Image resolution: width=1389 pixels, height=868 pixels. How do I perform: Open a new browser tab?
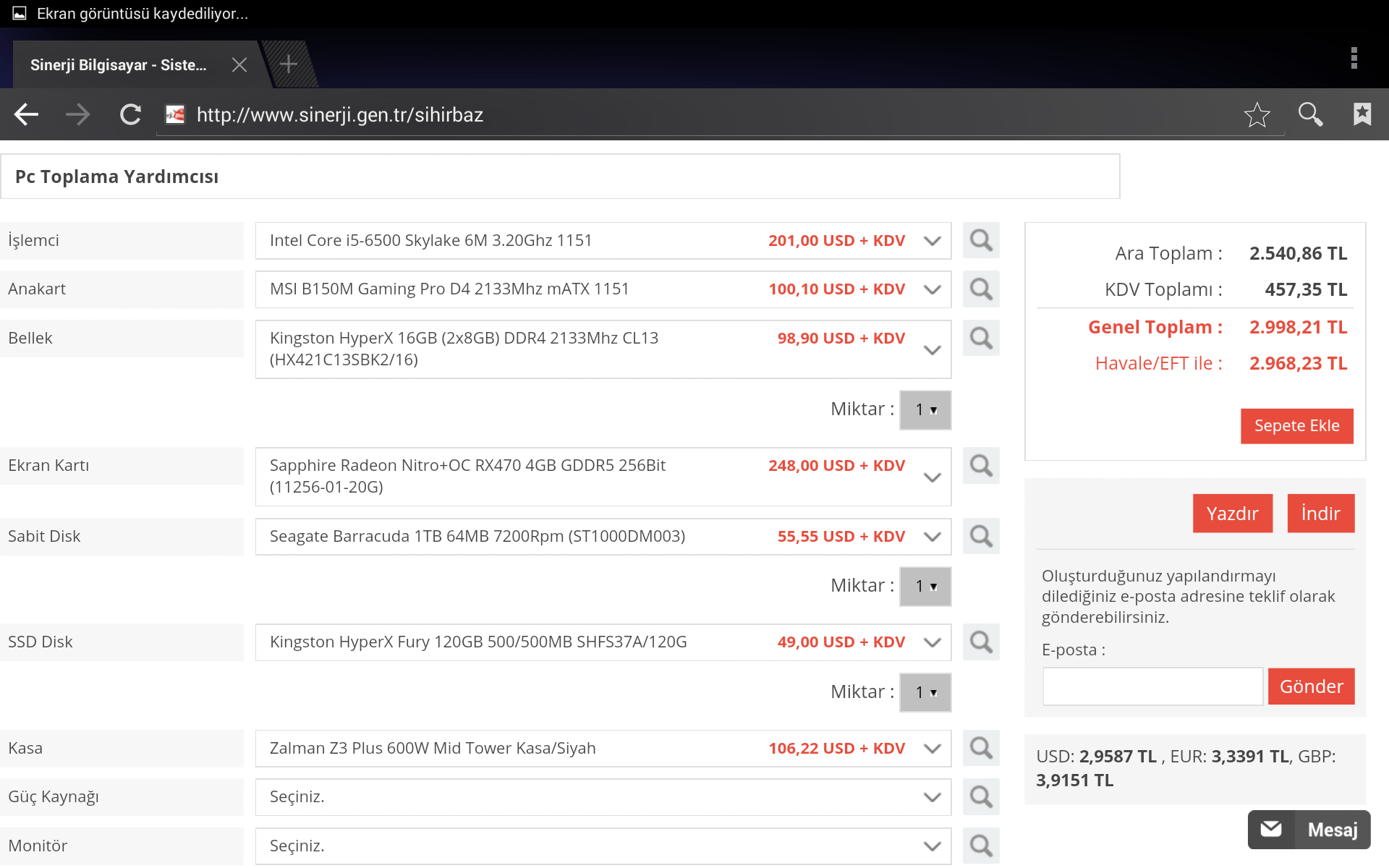point(289,64)
